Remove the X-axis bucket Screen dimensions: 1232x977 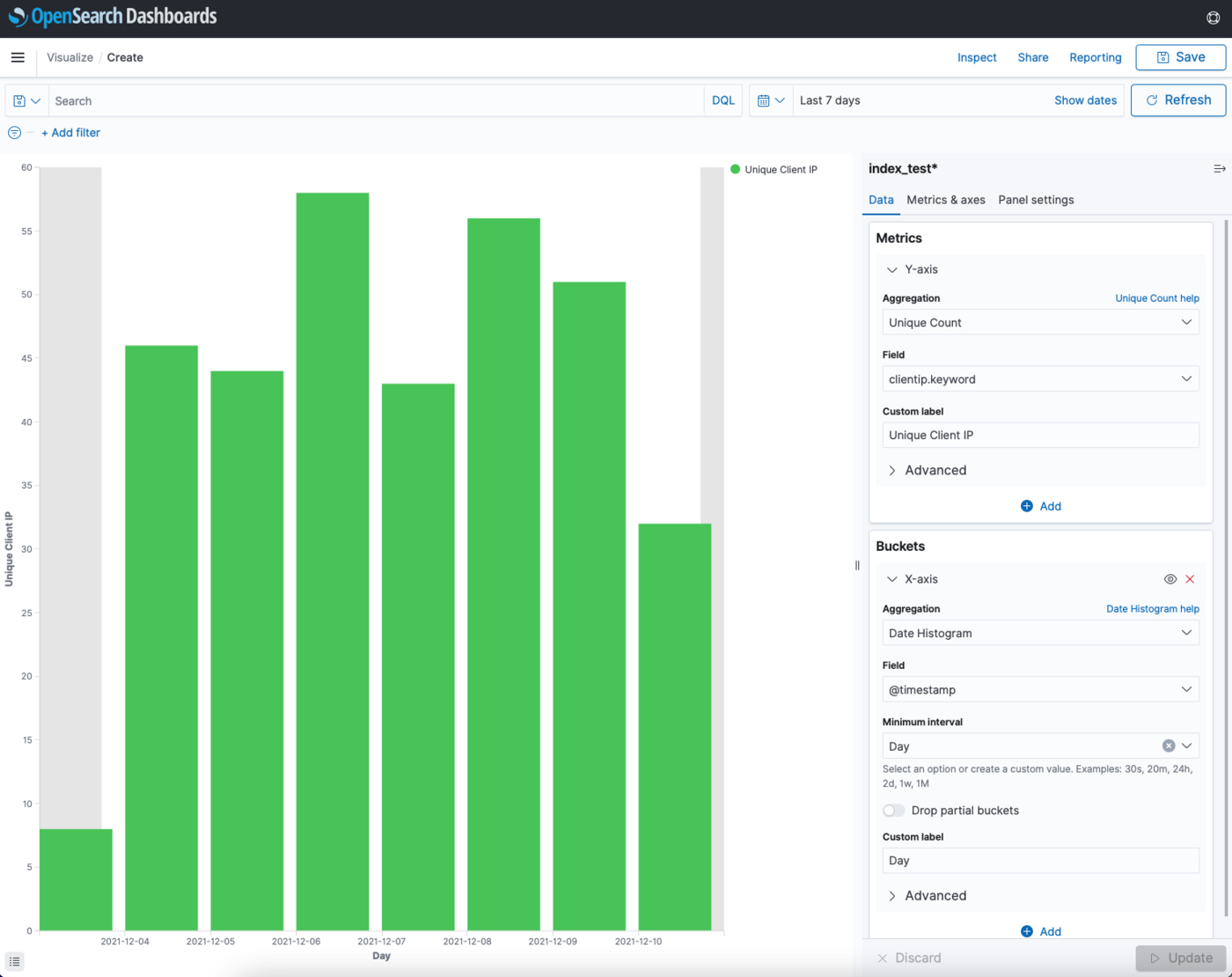coord(1190,579)
